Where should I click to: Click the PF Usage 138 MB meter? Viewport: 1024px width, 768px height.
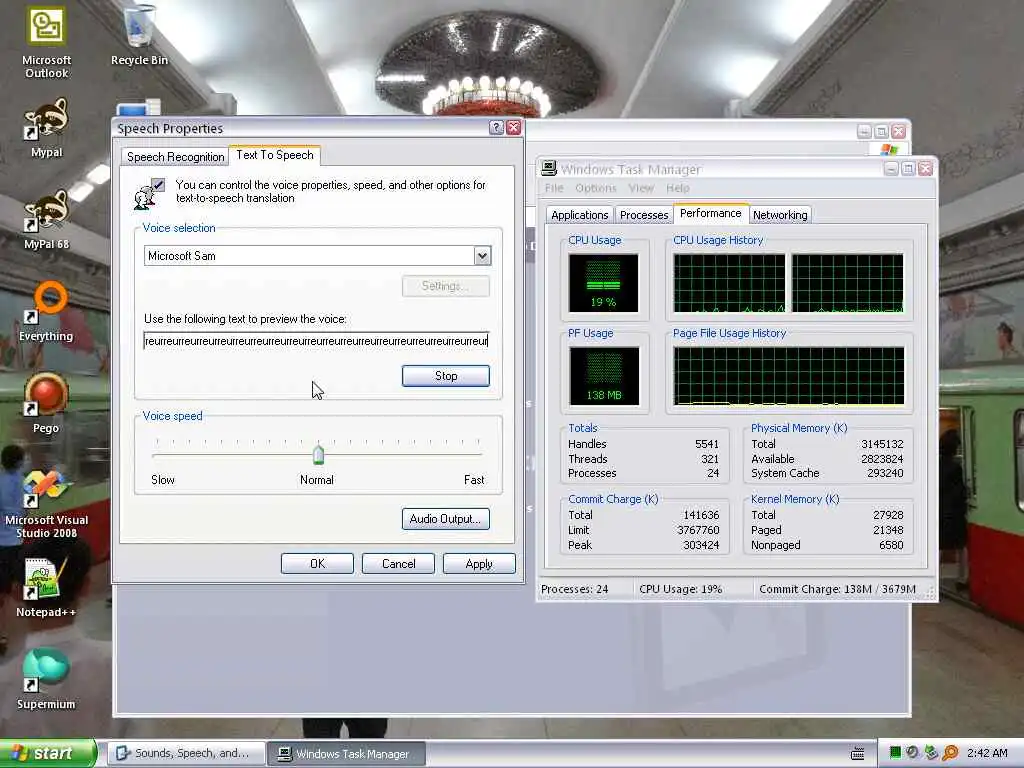tap(603, 376)
